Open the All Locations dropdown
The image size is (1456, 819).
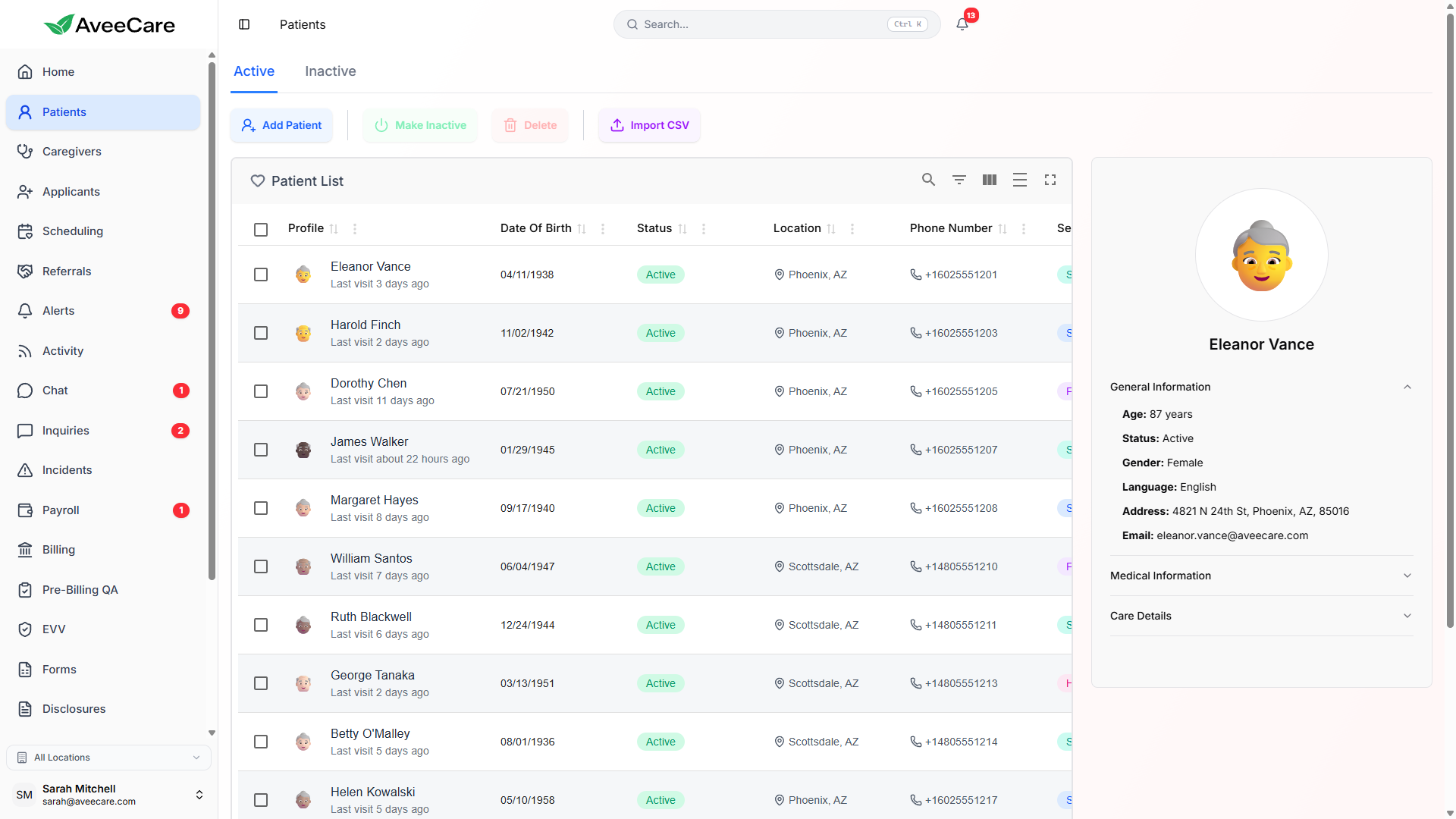click(108, 757)
